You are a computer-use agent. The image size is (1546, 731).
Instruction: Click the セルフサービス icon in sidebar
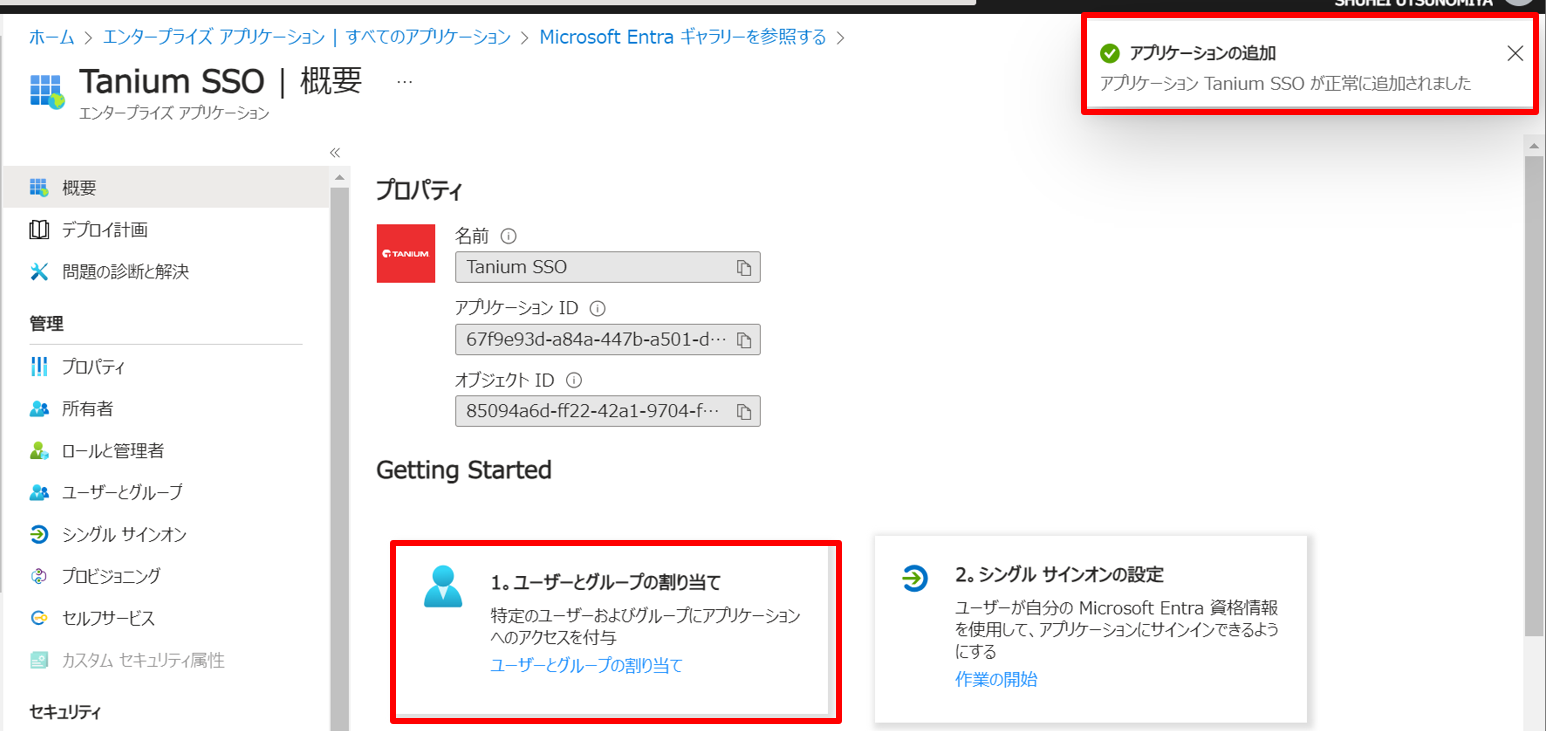pyautogui.click(x=39, y=618)
